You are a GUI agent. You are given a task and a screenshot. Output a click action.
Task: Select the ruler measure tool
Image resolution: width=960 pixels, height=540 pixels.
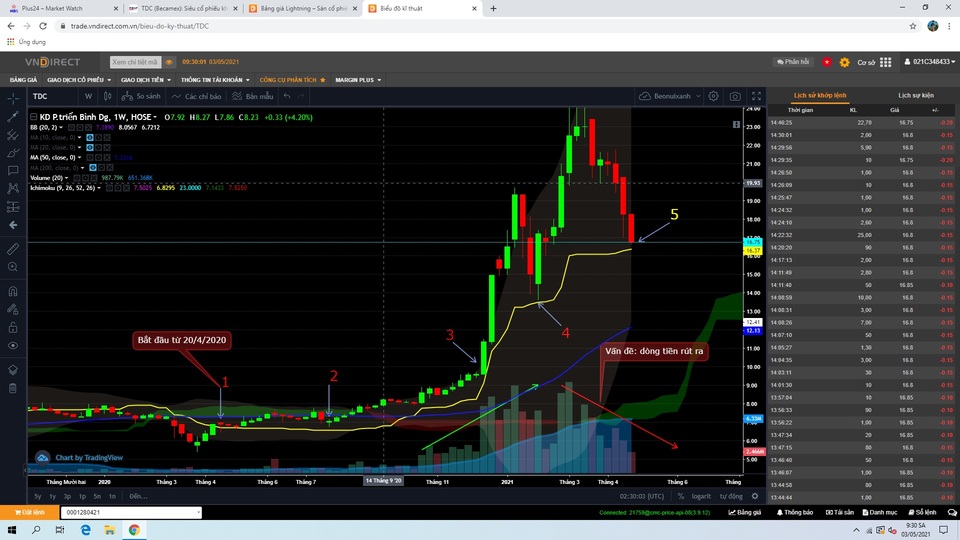click(x=13, y=249)
